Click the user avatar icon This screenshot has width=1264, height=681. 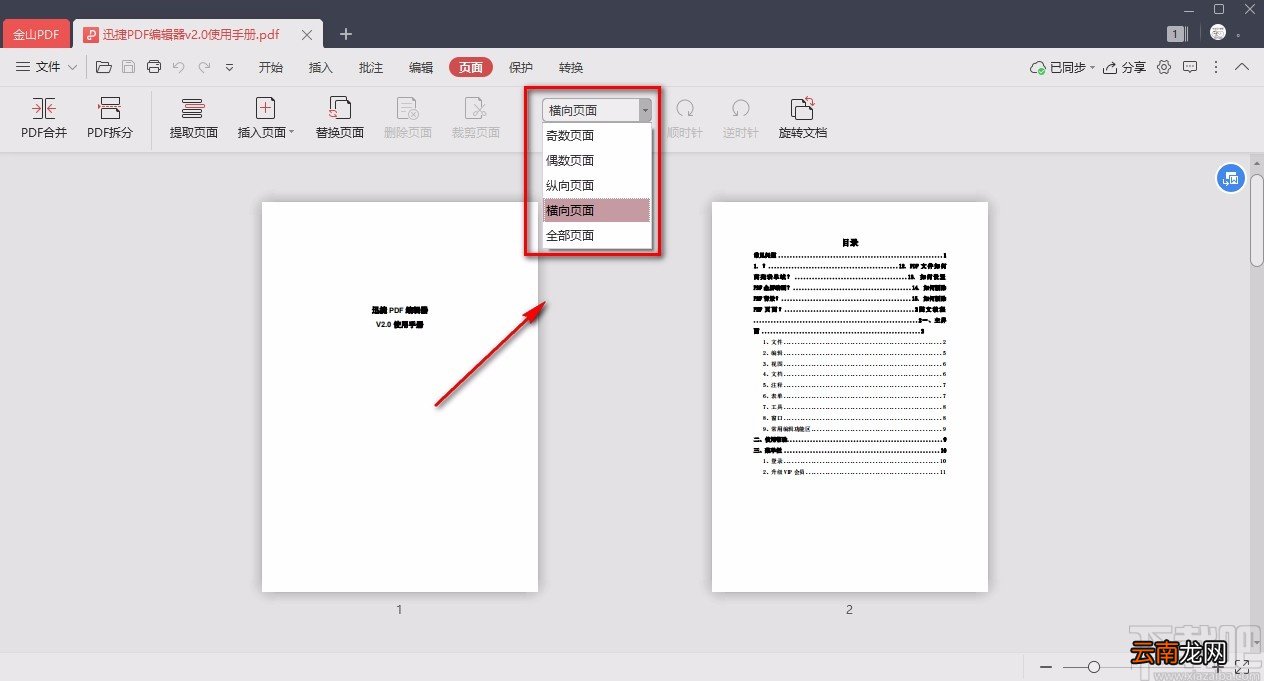point(1218,33)
